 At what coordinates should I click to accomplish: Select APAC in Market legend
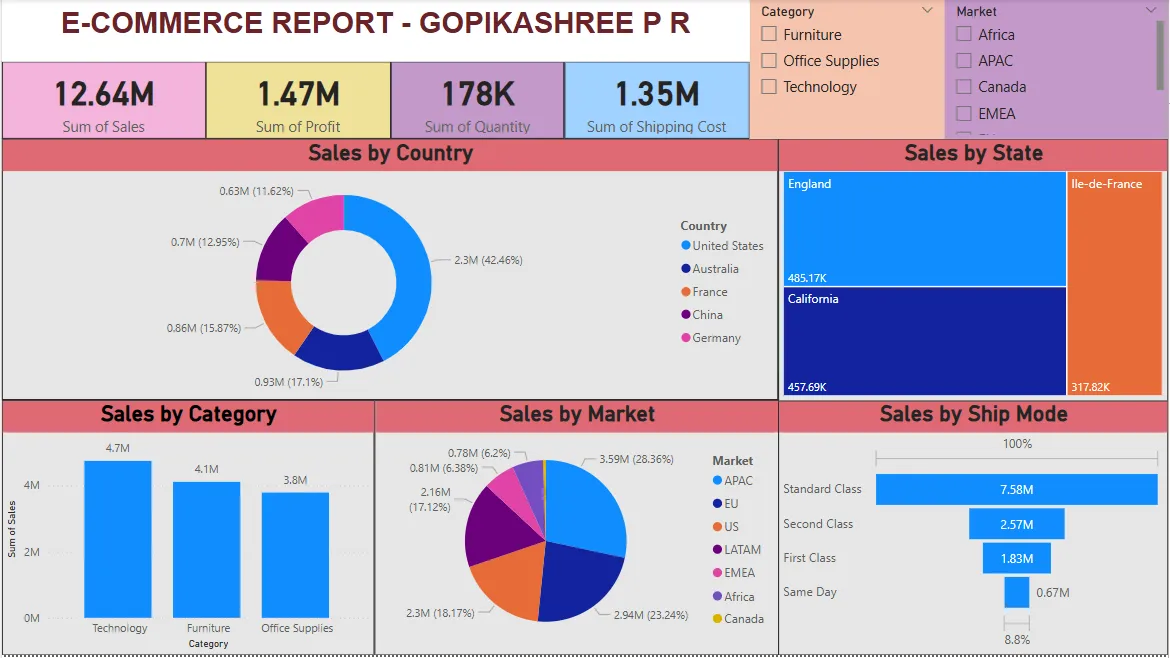(733, 480)
